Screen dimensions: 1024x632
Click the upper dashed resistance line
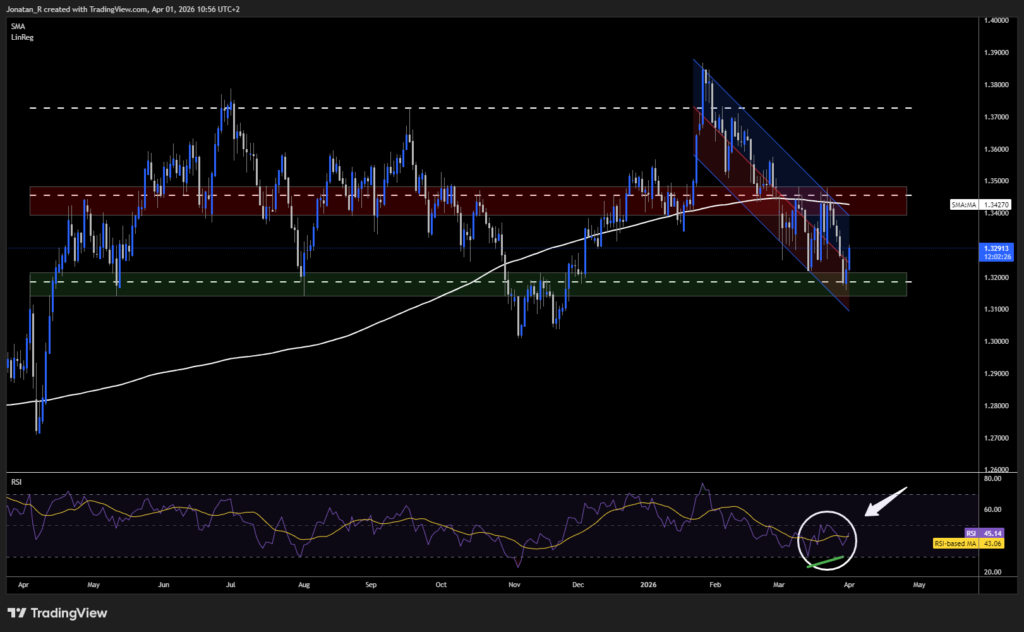(450, 108)
